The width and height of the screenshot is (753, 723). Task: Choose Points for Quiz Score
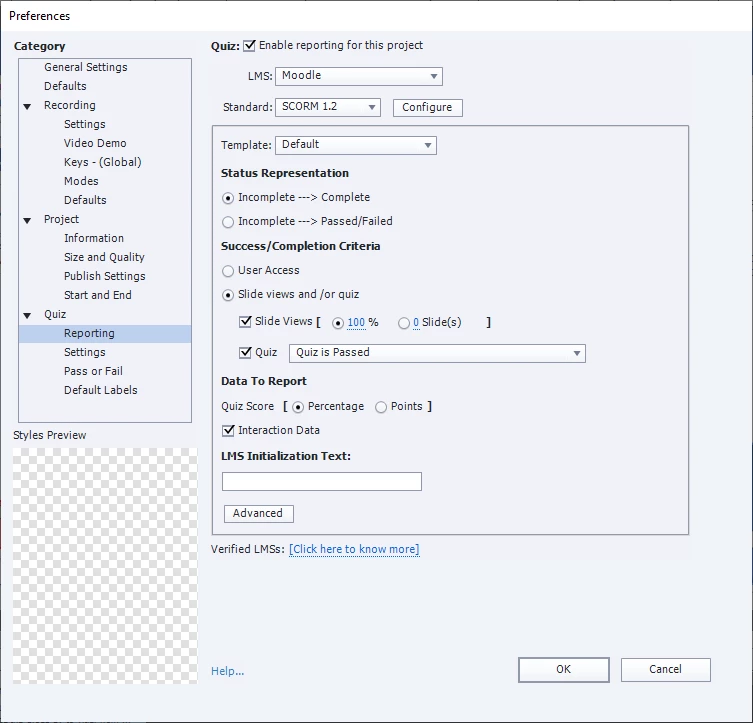381,407
